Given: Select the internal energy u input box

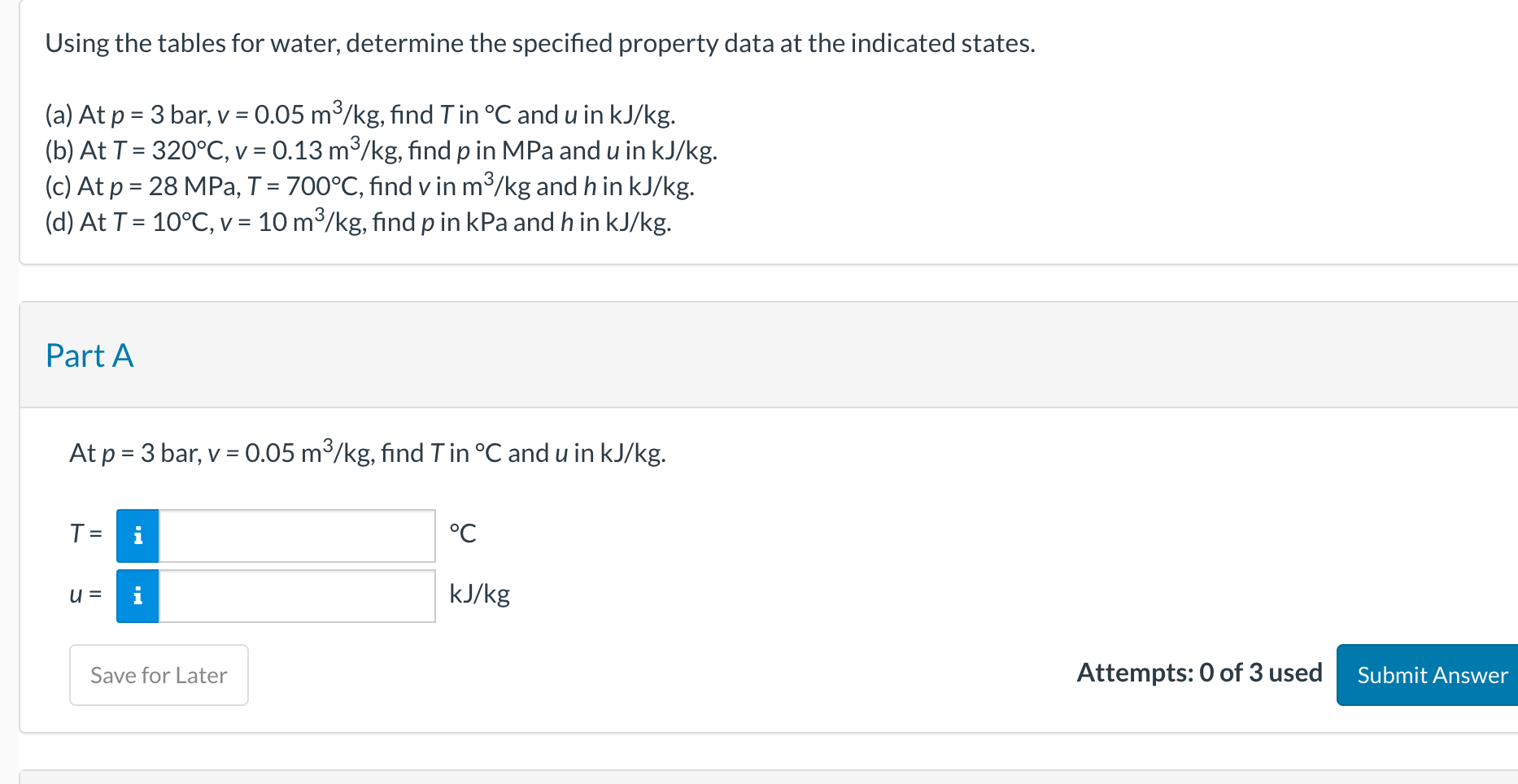Looking at the screenshot, I should [x=296, y=595].
